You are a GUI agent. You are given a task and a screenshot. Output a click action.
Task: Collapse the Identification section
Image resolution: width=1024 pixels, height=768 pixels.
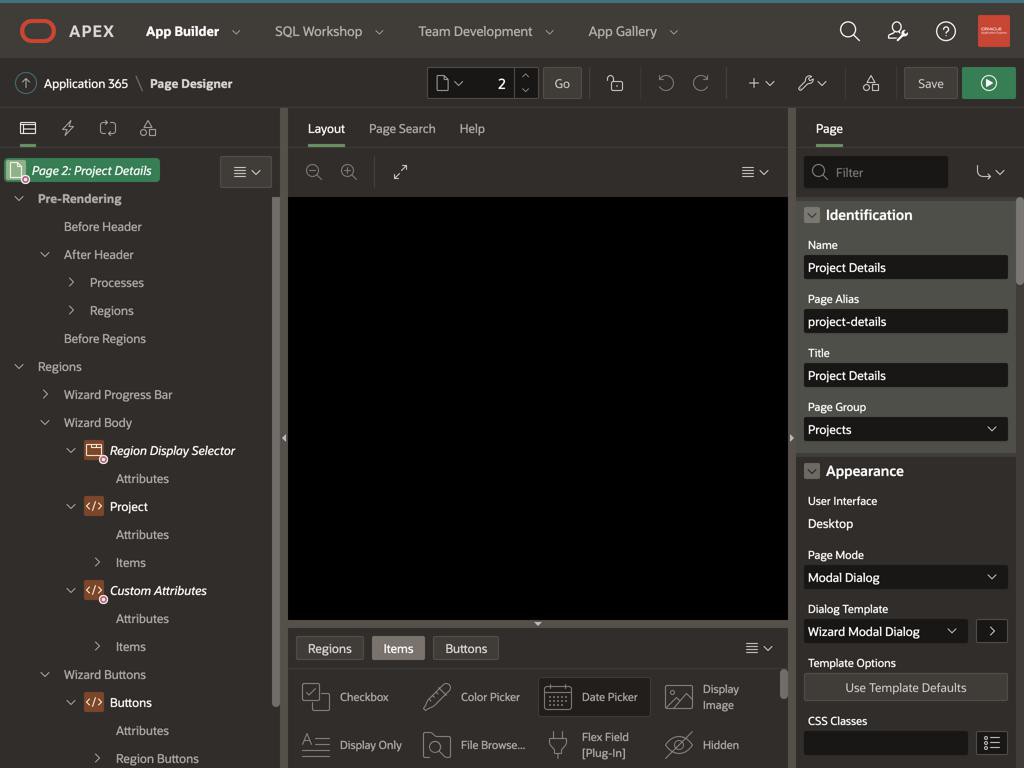[812, 215]
